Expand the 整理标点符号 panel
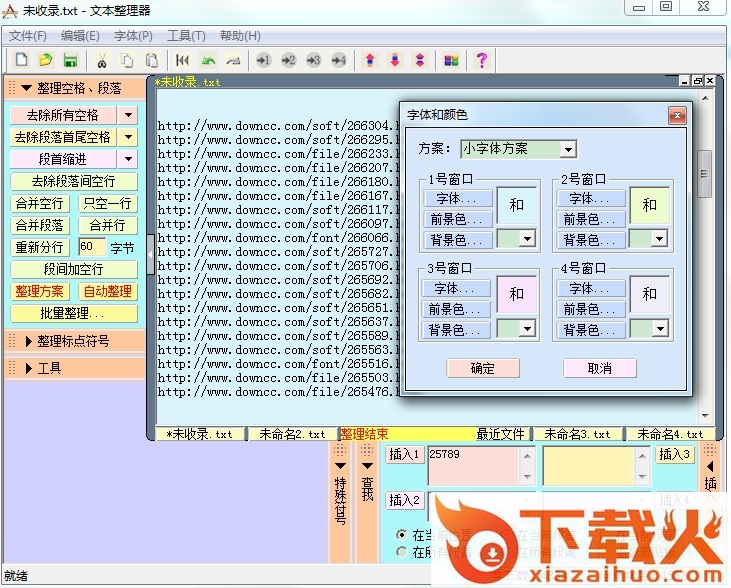 [x=74, y=341]
